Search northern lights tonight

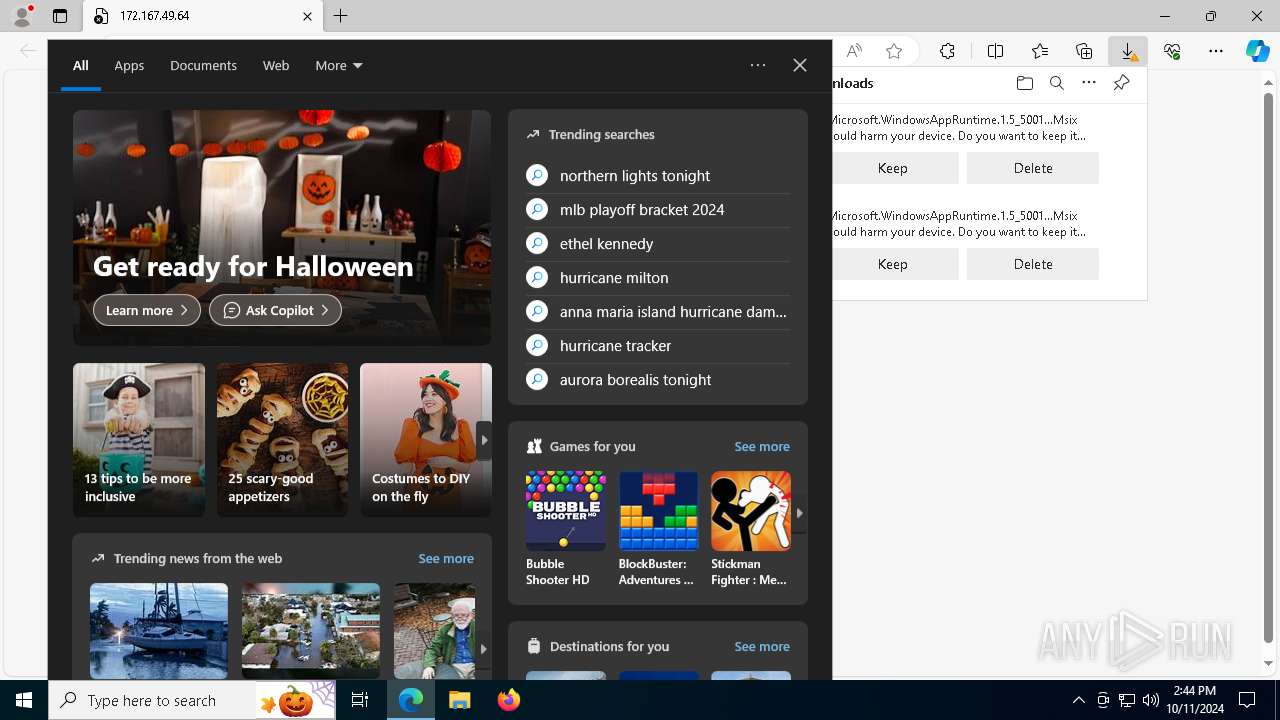point(658,175)
